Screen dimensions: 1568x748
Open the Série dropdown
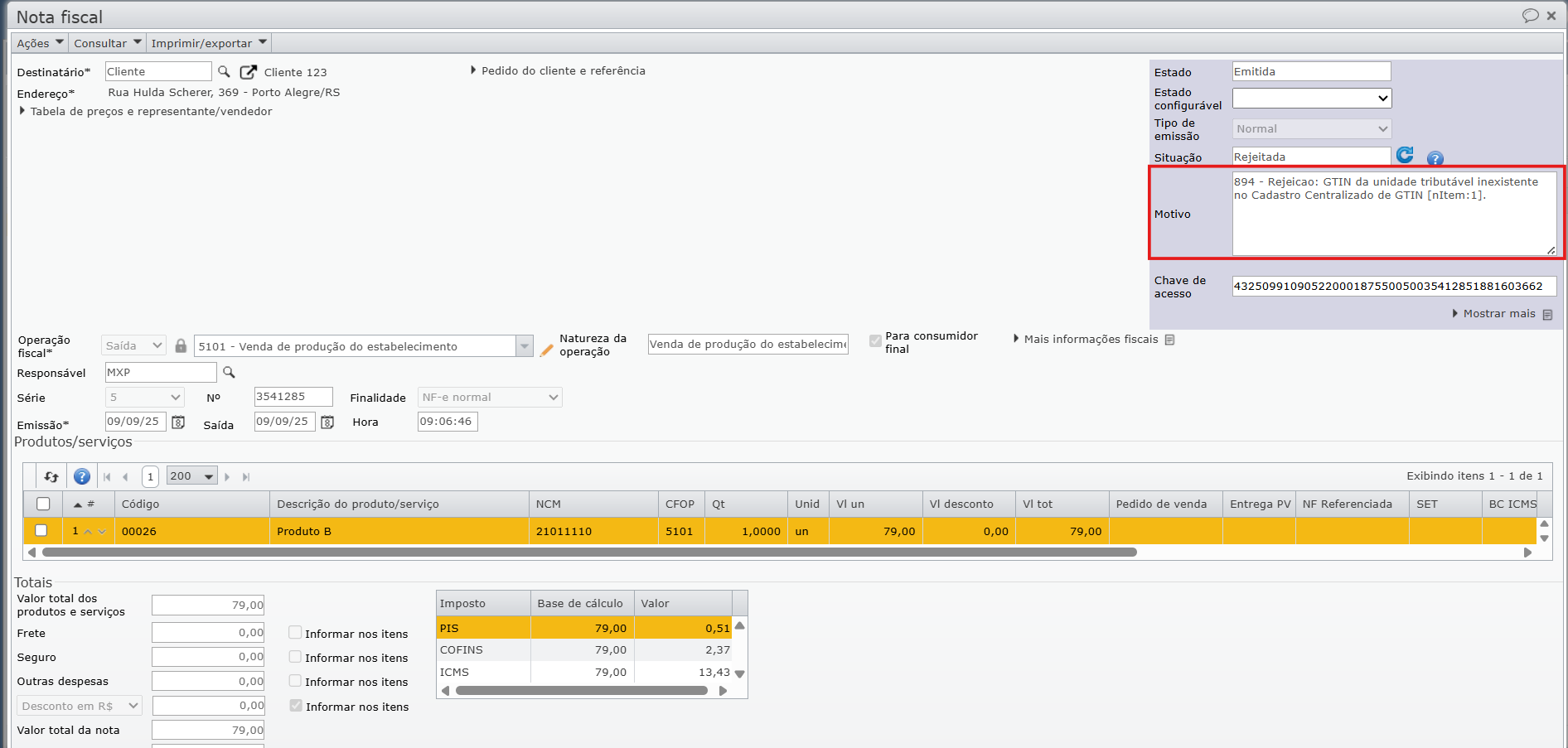pos(144,398)
